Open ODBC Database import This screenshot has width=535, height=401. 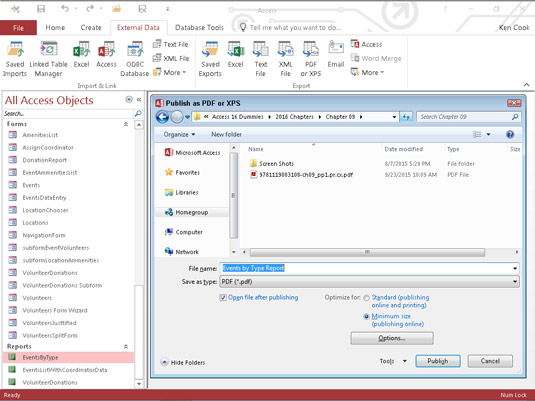135,59
